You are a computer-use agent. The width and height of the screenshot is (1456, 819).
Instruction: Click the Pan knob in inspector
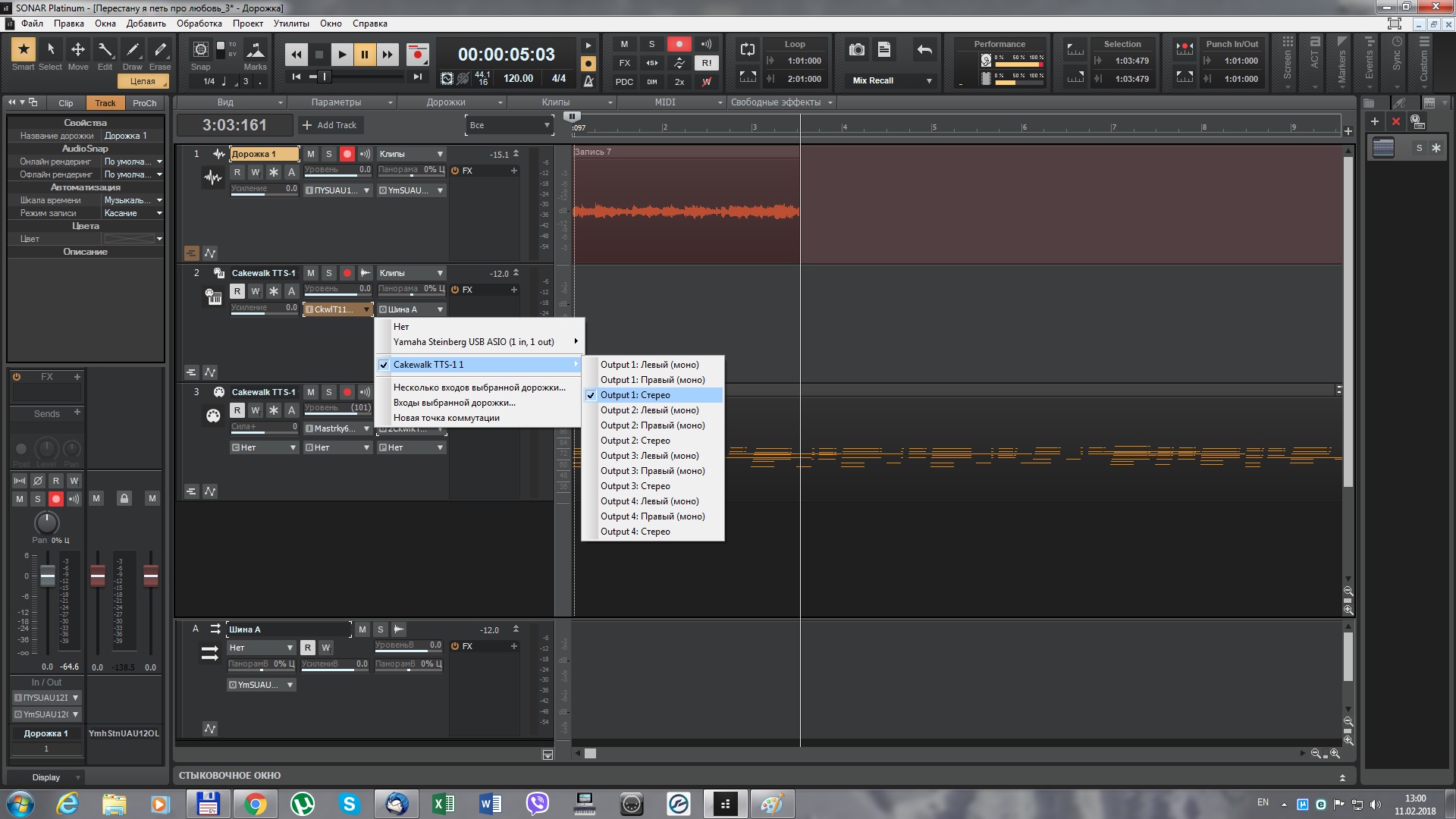coord(47,522)
